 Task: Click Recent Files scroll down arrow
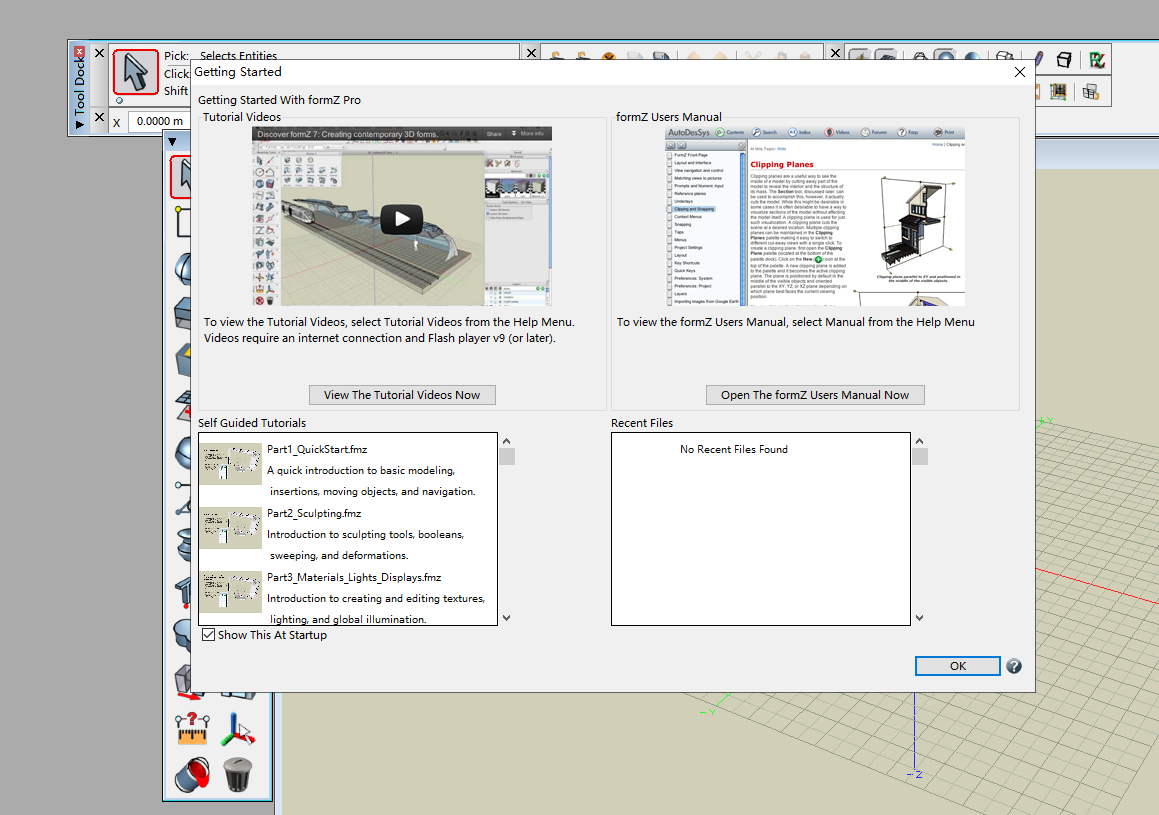pyautogui.click(x=920, y=618)
